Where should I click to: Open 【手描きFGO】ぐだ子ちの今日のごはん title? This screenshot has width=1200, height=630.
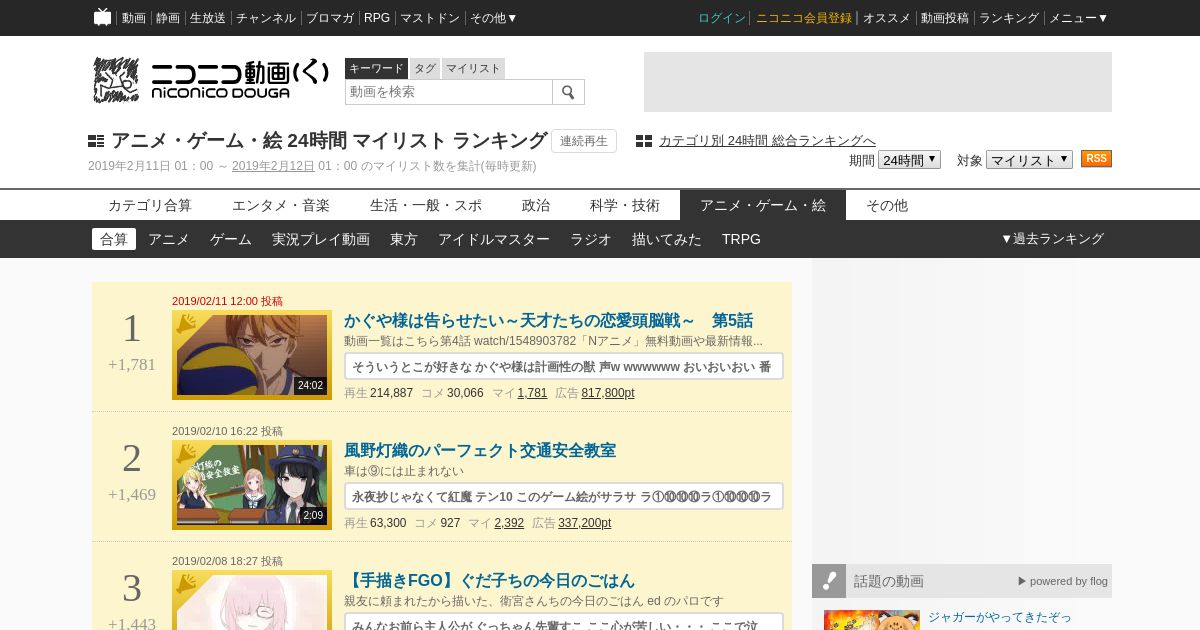(x=489, y=581)
